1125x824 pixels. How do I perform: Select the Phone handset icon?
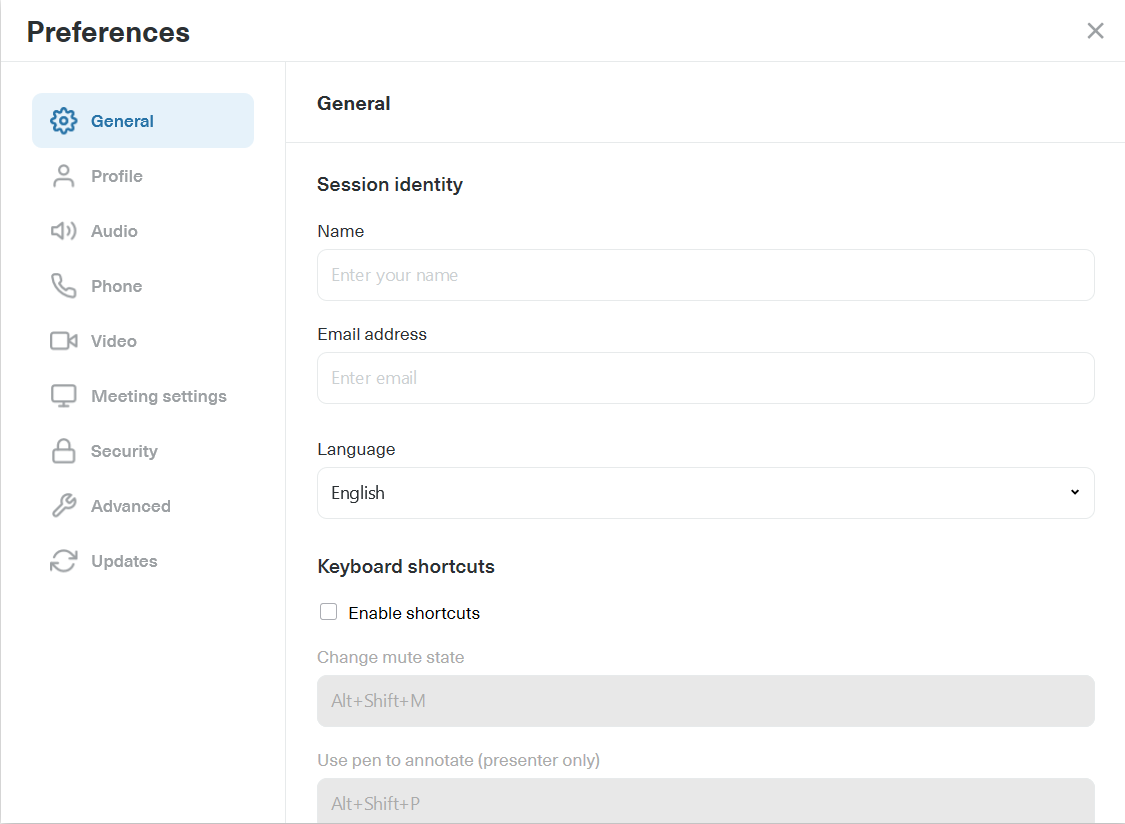pyautogui.click(x=63, y=285)
